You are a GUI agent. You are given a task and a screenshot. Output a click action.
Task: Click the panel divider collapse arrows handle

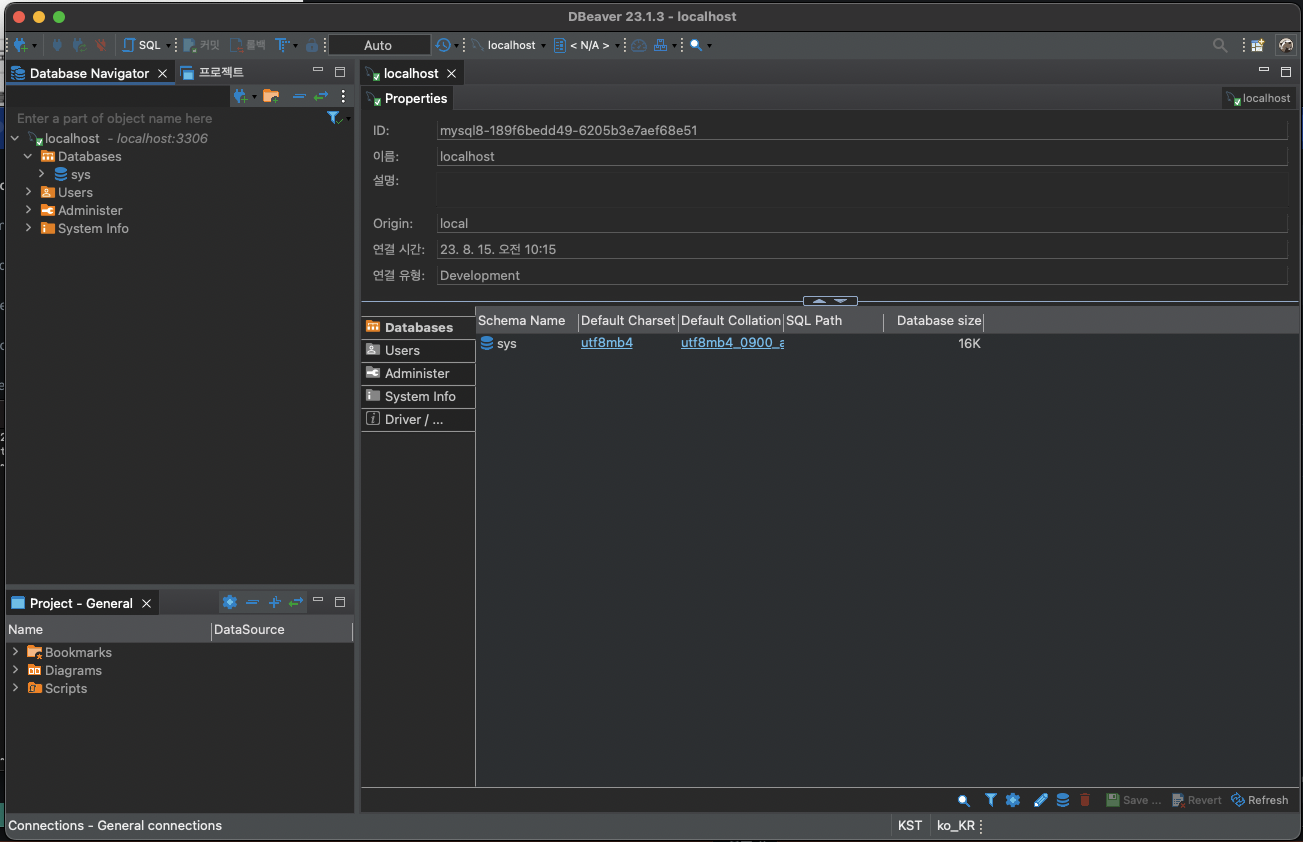click(830, 301)
